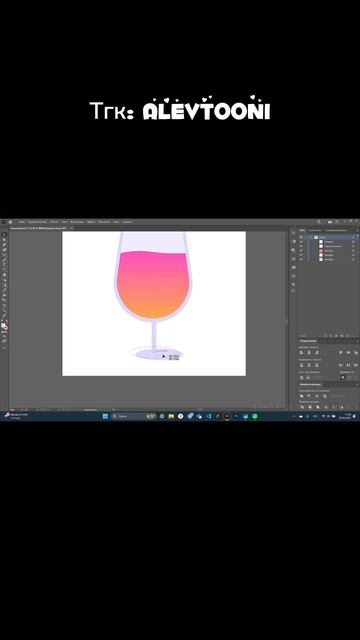Click the Divide pathfinder icon
This screenshot has width=360, height=640.
[x=302, y=407]
